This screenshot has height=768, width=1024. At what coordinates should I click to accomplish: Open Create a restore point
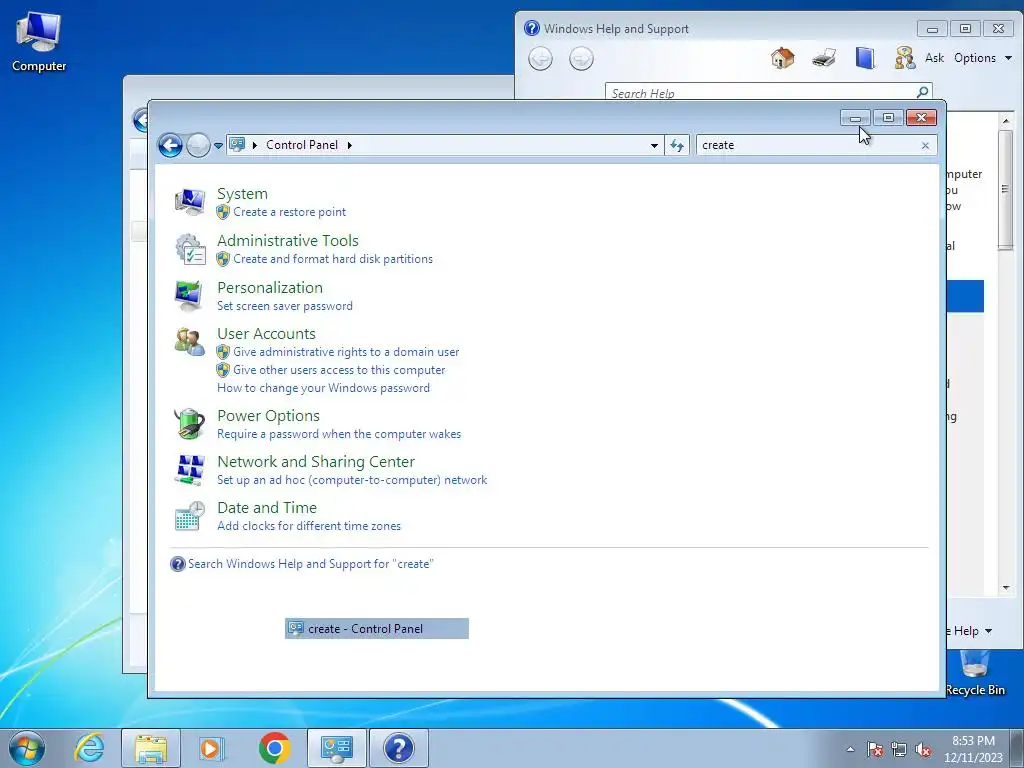(289, 212)
